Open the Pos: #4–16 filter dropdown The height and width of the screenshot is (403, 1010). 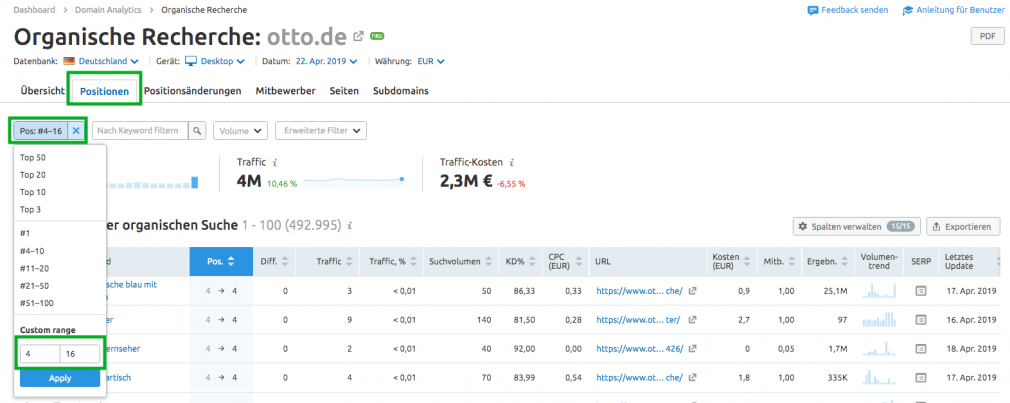pos(41,131)
